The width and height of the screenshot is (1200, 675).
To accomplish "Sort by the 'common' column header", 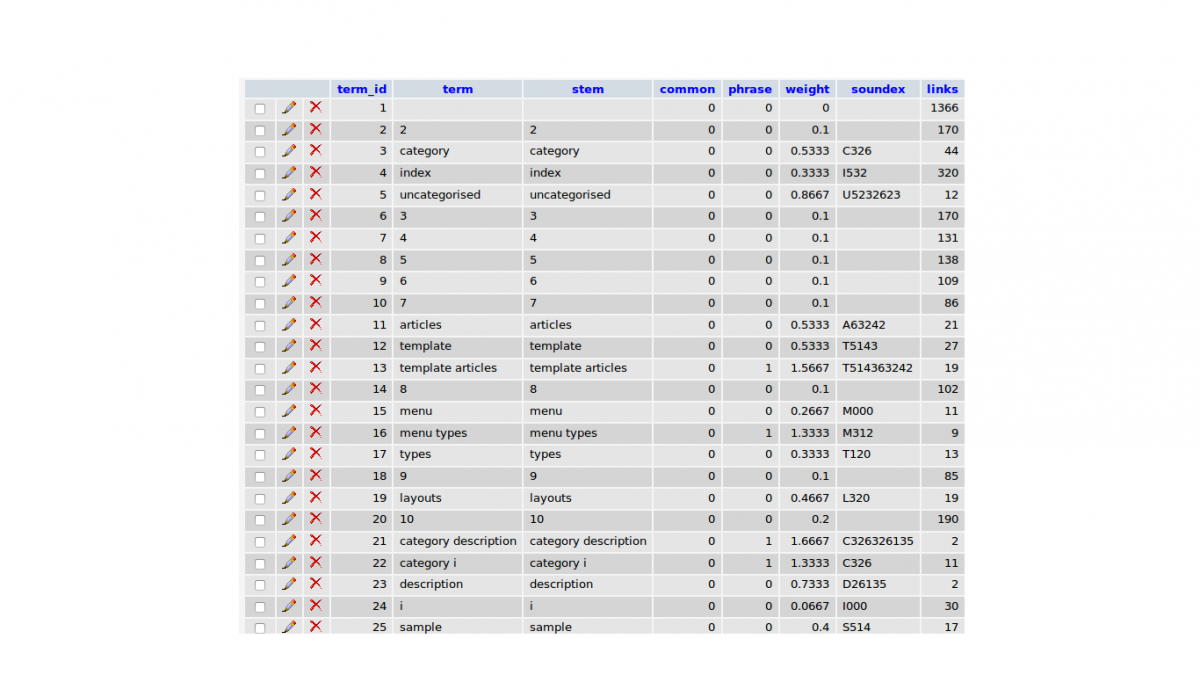I will coord(688,89).
